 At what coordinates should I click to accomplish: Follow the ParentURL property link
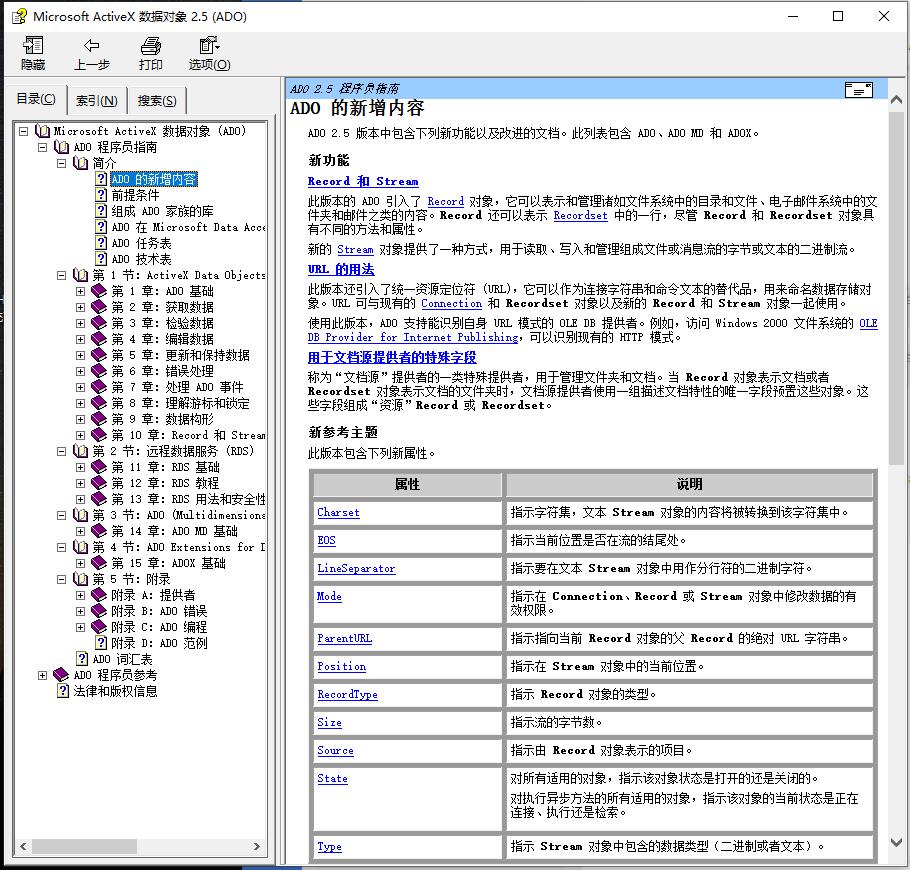[x=344, y=638]
